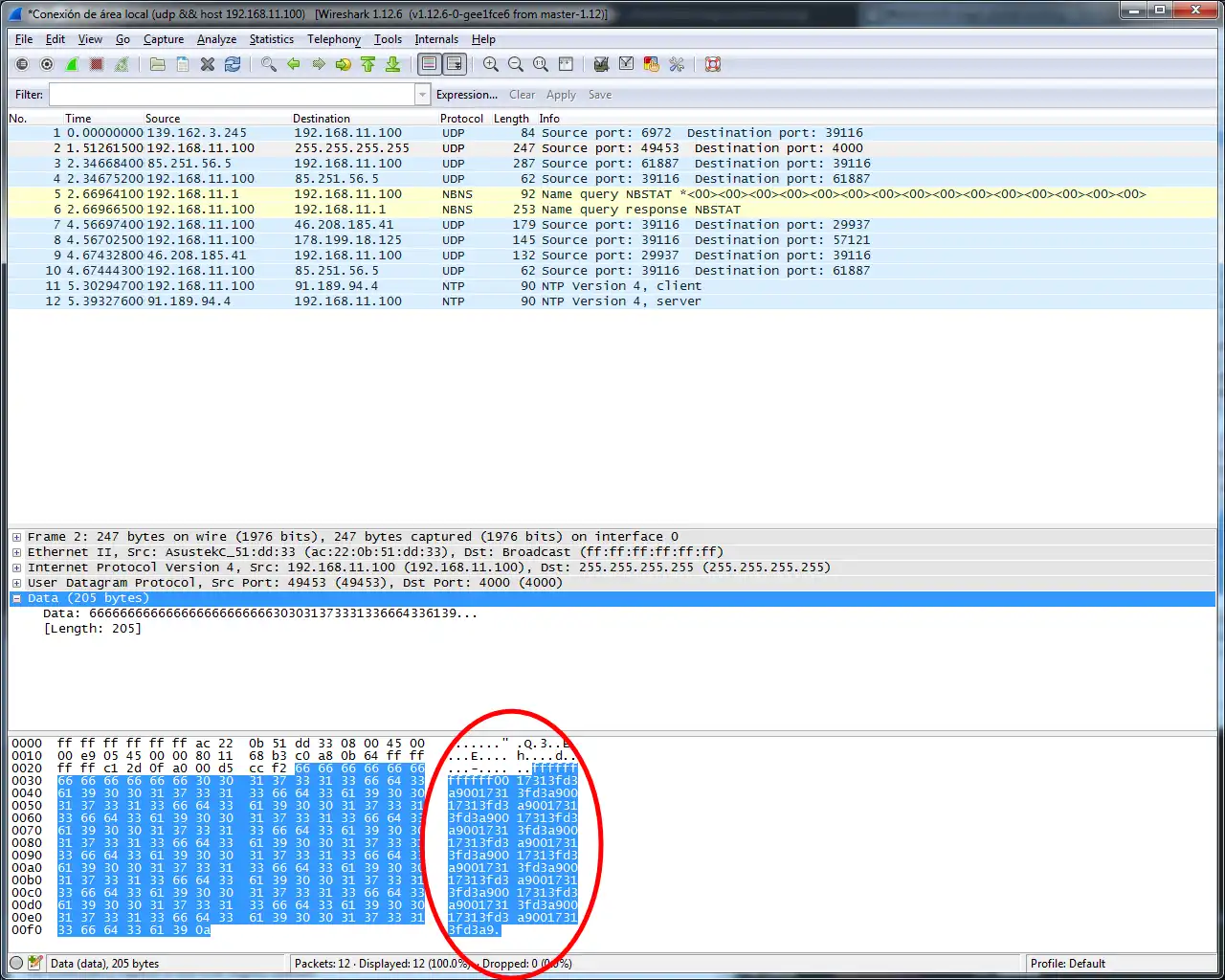Go back in packet history arrow
Viewport: 1225px width, 980px height.
coord(294,64)
